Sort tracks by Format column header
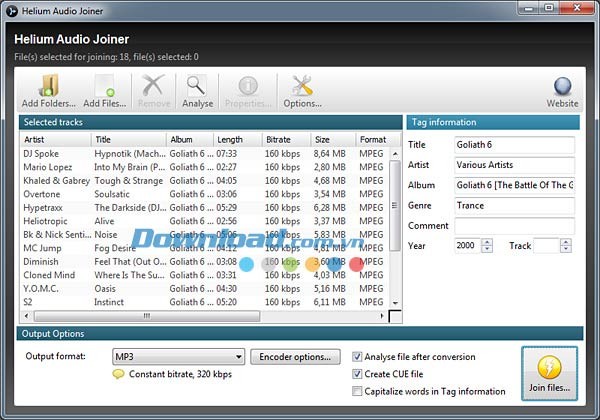The height and width of the screenshot is (420, 600). (378, 140)
